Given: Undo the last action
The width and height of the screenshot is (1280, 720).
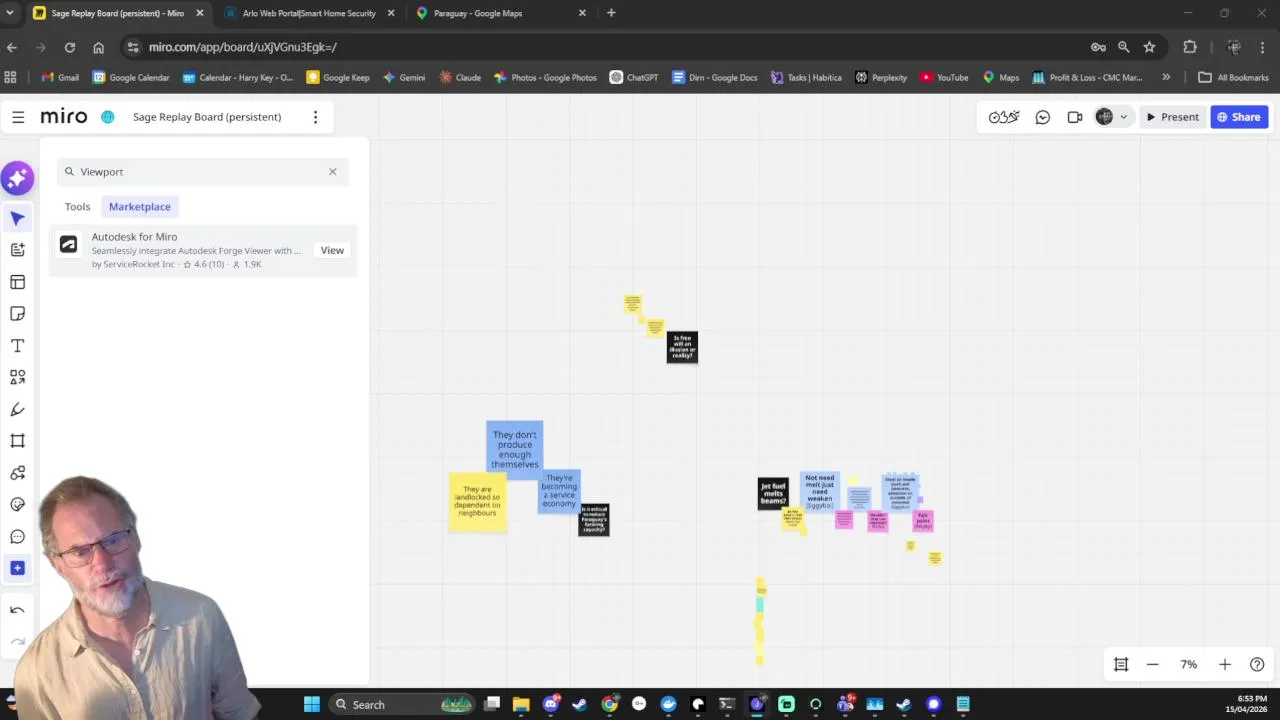Looking at the screenshot, I should 17,610.
